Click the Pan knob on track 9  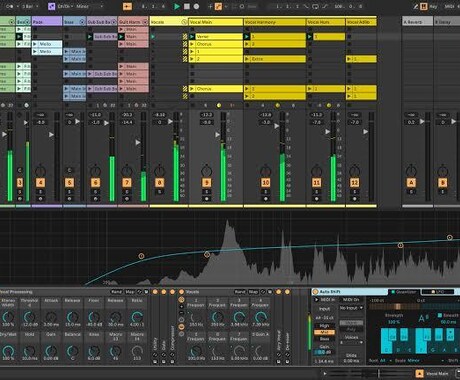[x=206, y=171]
